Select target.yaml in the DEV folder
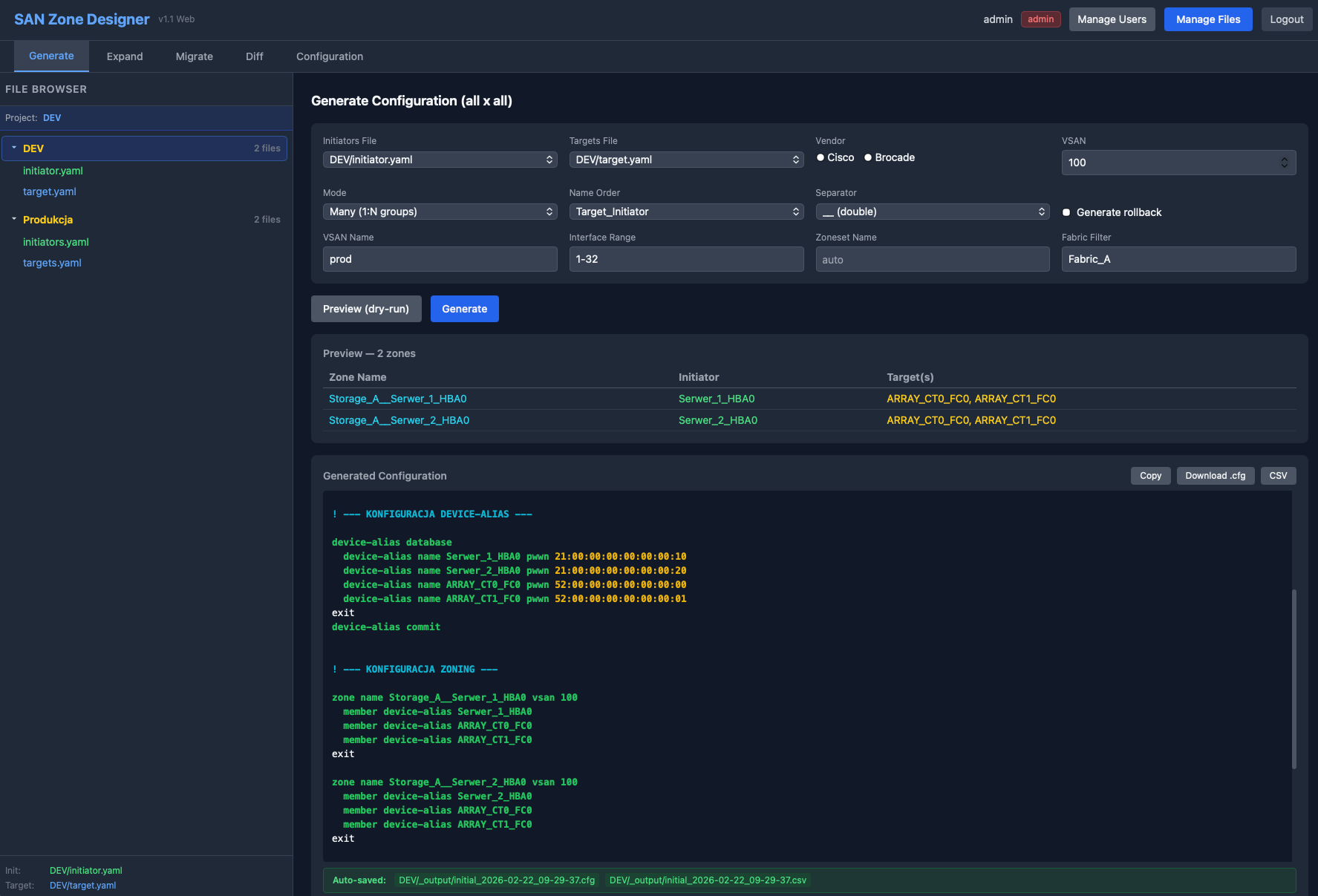1318x896 pixels. [49, 192]
